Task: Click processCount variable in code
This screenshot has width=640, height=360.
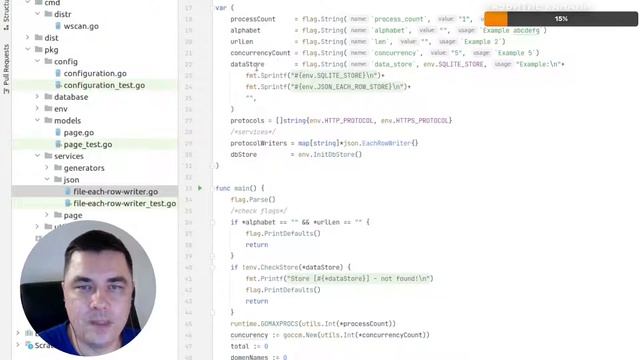Action: (253, 19)
